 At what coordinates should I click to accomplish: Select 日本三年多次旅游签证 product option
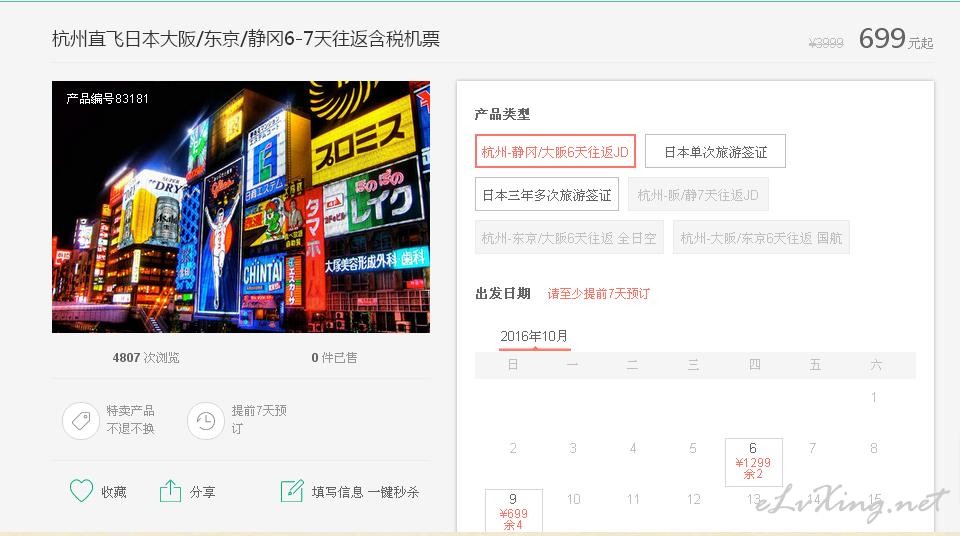pyautogui.click(x=547, y=195)
